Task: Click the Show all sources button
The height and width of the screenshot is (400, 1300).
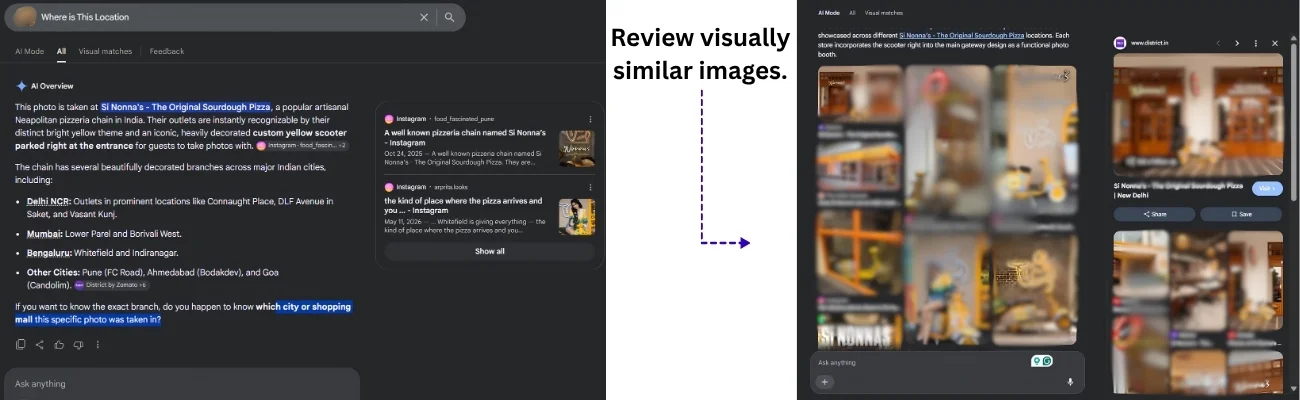Action: (x=489, y=251)
